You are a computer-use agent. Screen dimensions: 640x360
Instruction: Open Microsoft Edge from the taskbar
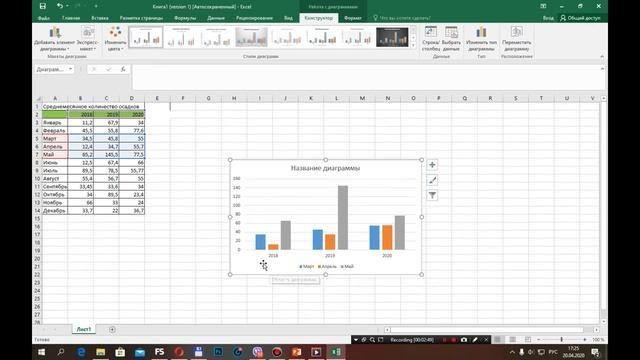pyautogui.click(x=81, y=352)
